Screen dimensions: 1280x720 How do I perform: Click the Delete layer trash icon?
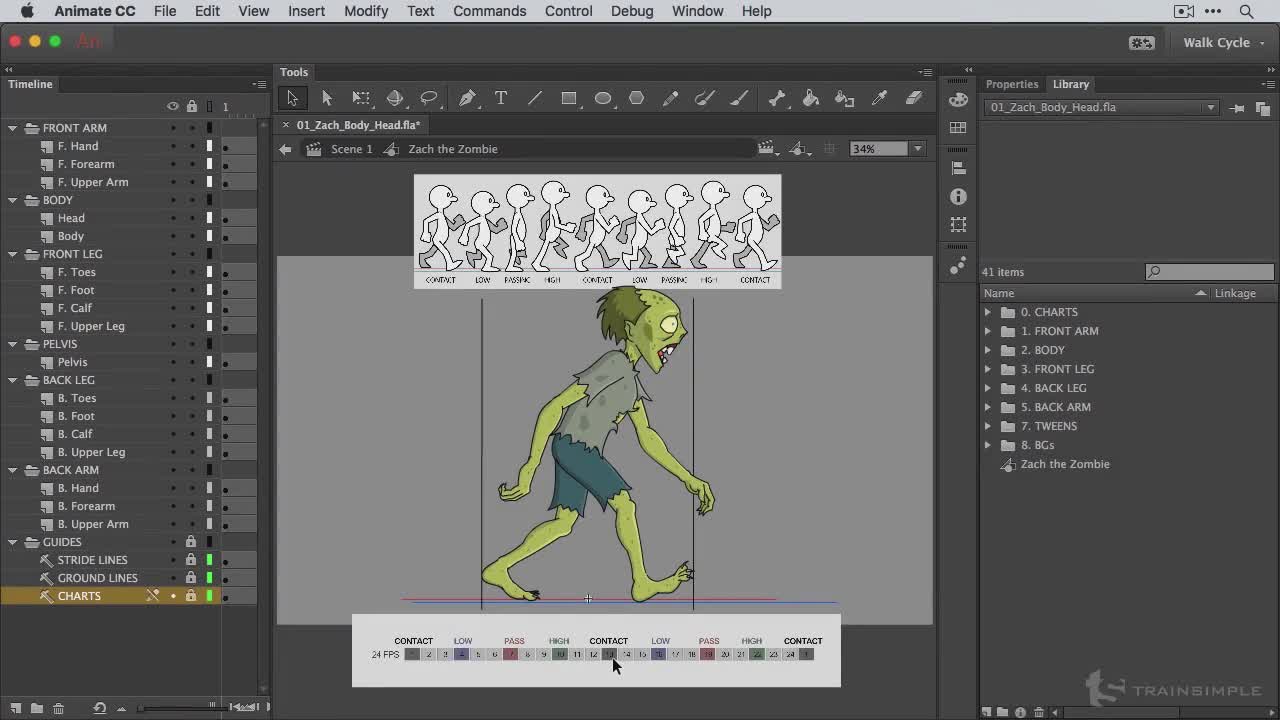(x=58, y=708)
